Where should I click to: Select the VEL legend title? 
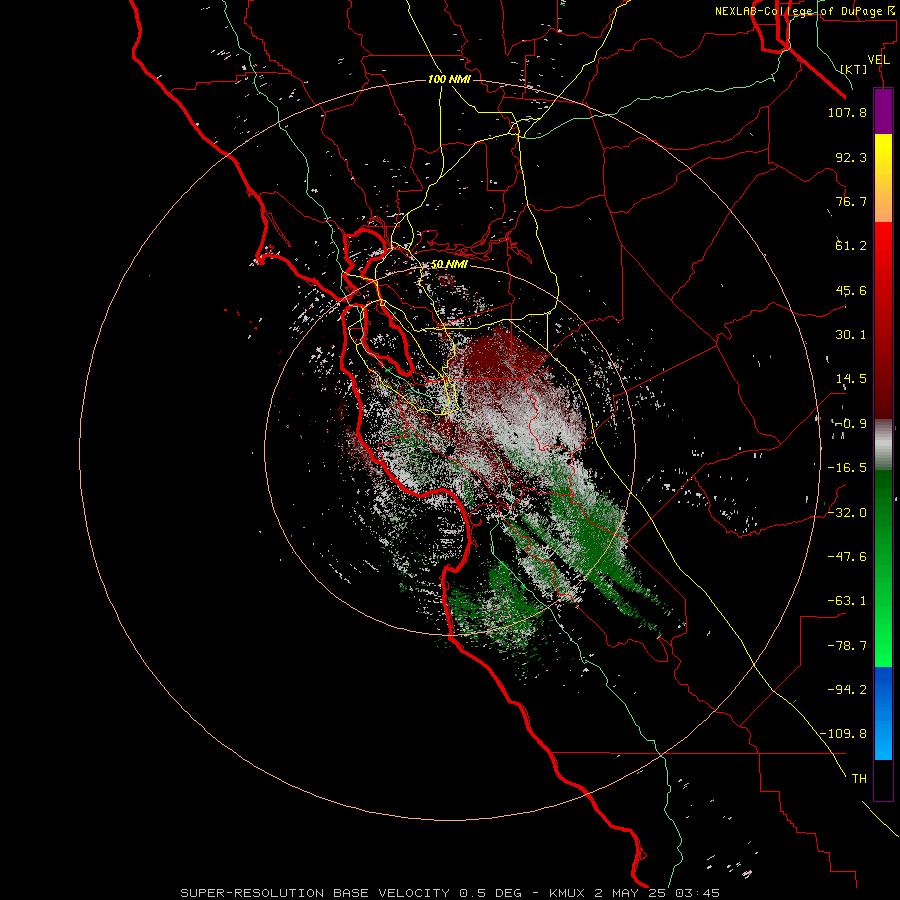click(x=879, y=60)
